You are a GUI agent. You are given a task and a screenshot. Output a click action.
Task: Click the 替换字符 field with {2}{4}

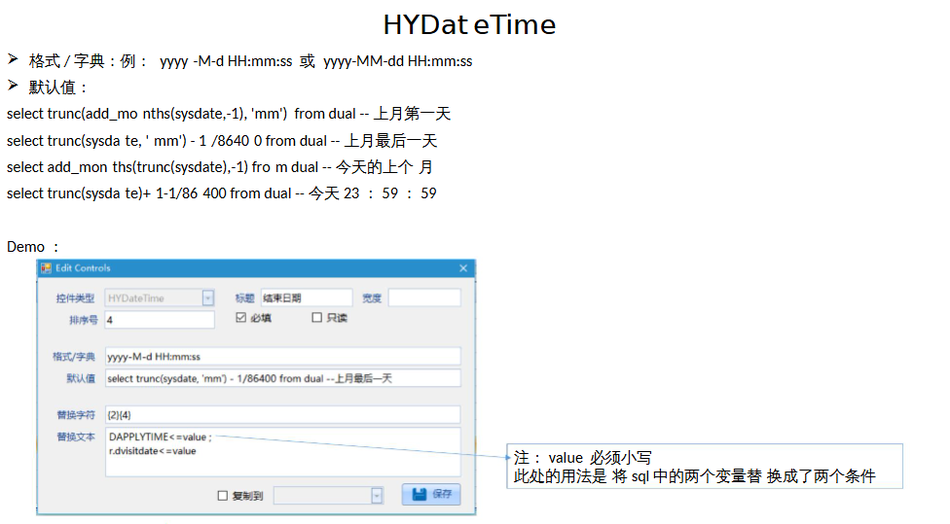pyautogui.click(x=282, y=414)
